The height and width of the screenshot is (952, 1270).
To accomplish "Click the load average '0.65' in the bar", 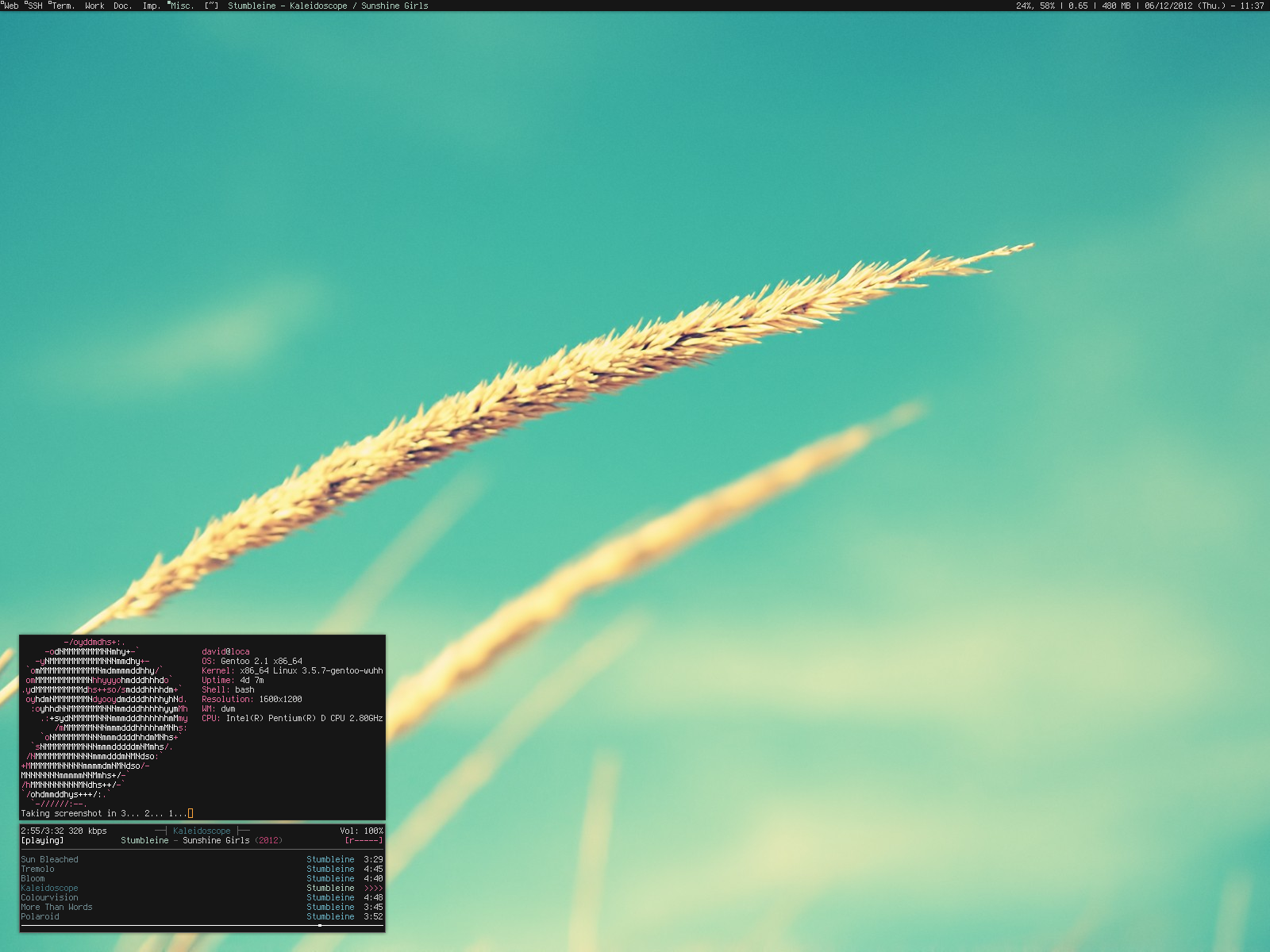I will [1078, 6].
